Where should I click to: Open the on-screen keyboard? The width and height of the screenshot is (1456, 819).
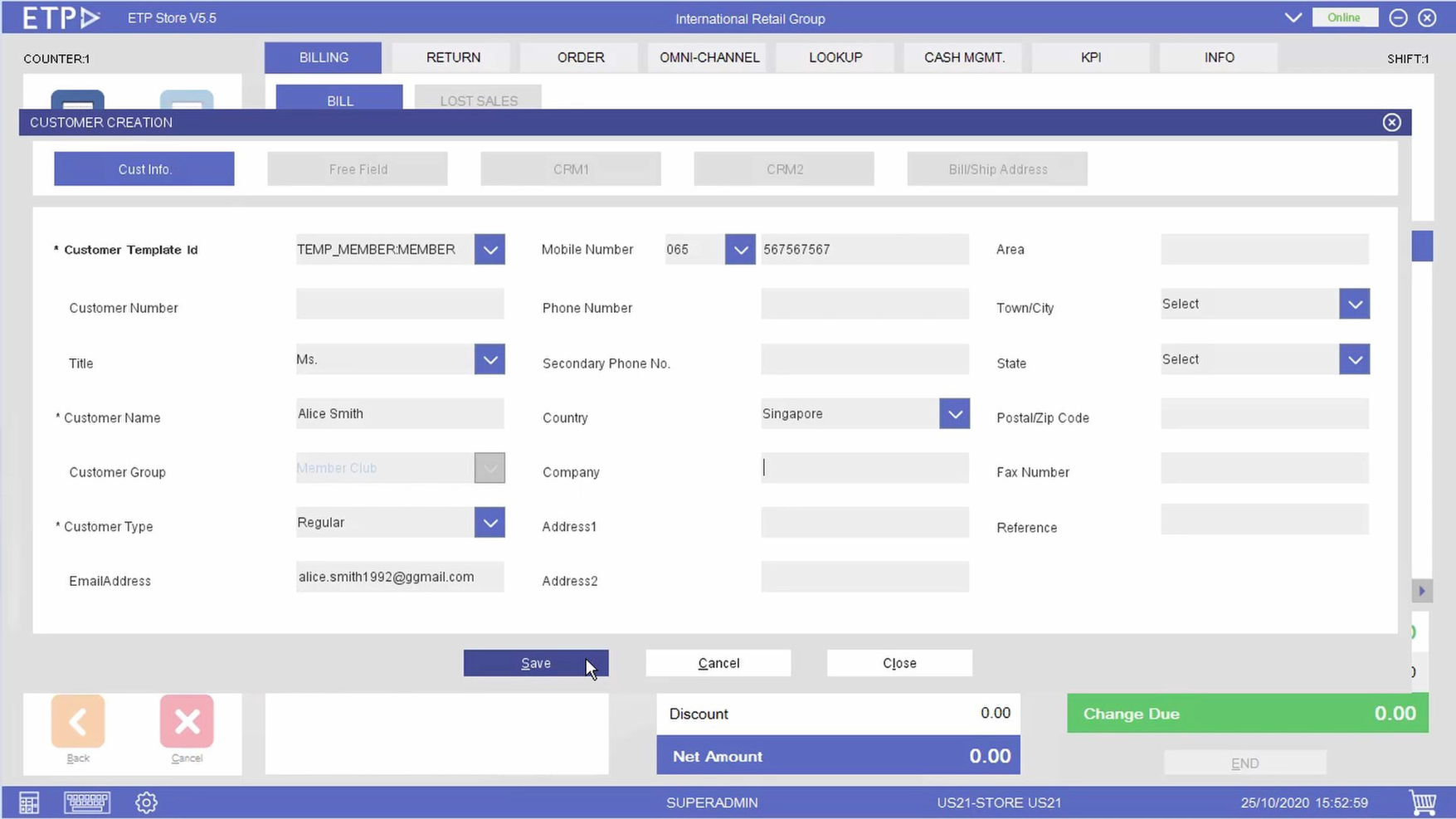[86, 802]
